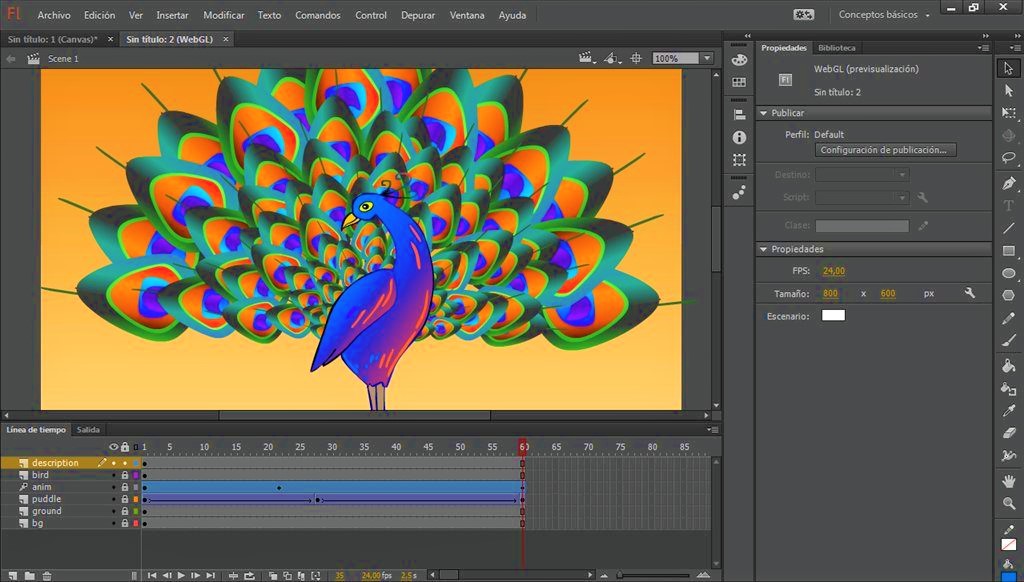This screenshot has height=582, width=1024.
Task: Open the Transform panel icon
Action: tap(739, 159)
